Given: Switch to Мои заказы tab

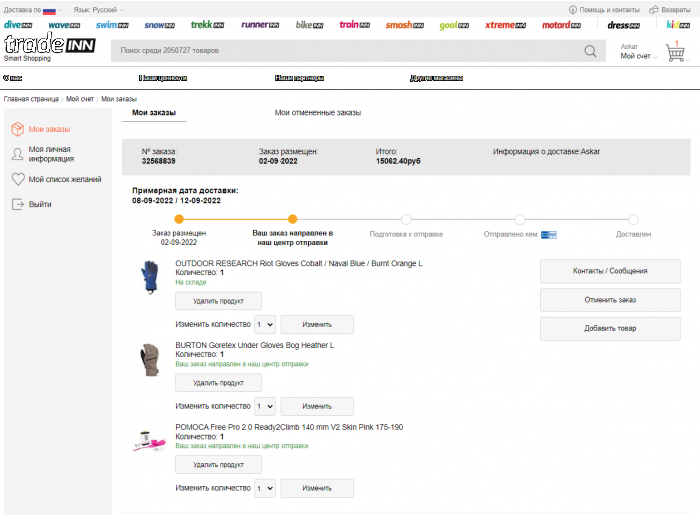Looking at the screenshot, I should (154, 112).
